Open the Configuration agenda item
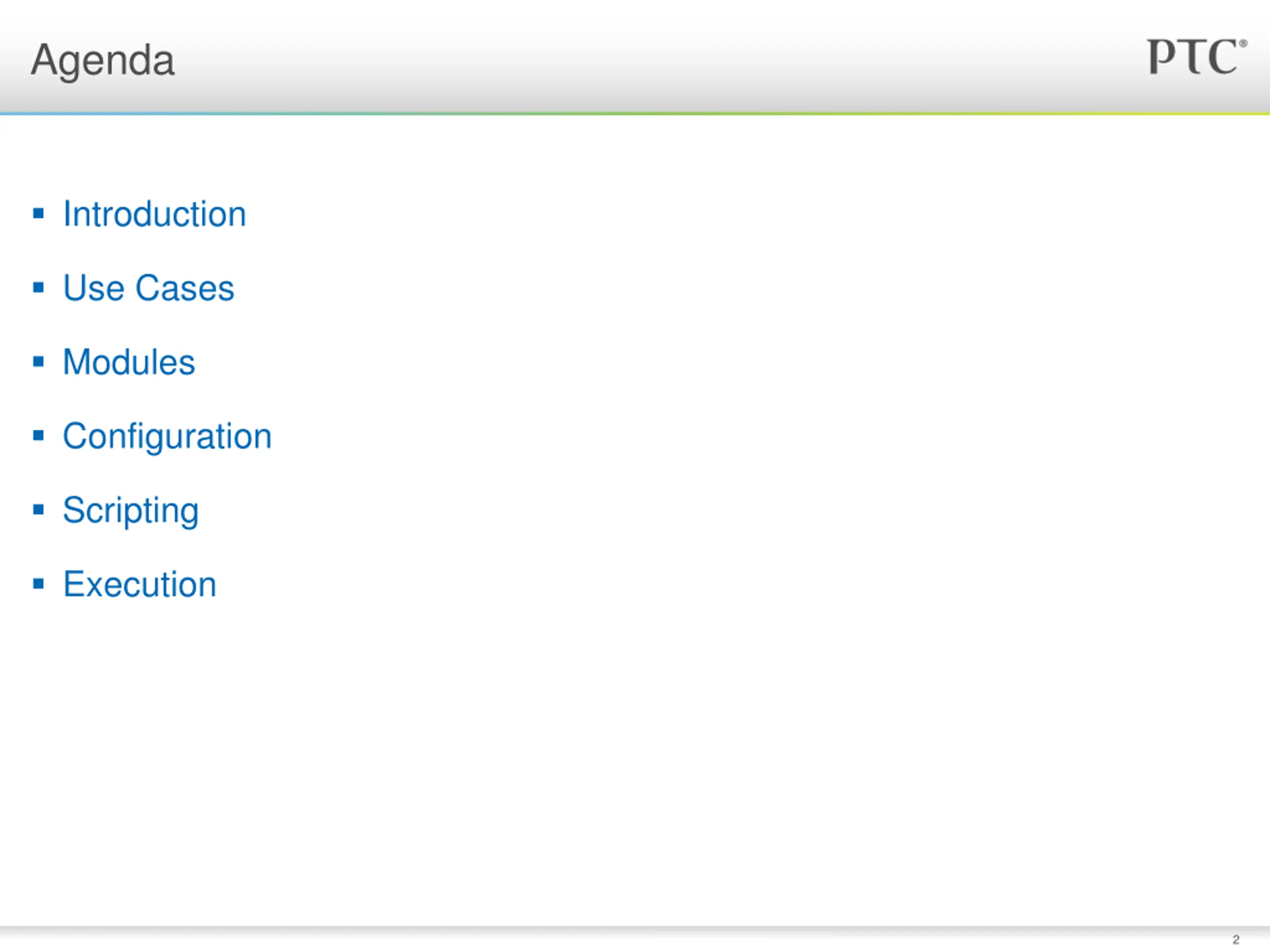The width and height of the screenshot is (1270, 952). pyautogui.click(x=167, y=437)
